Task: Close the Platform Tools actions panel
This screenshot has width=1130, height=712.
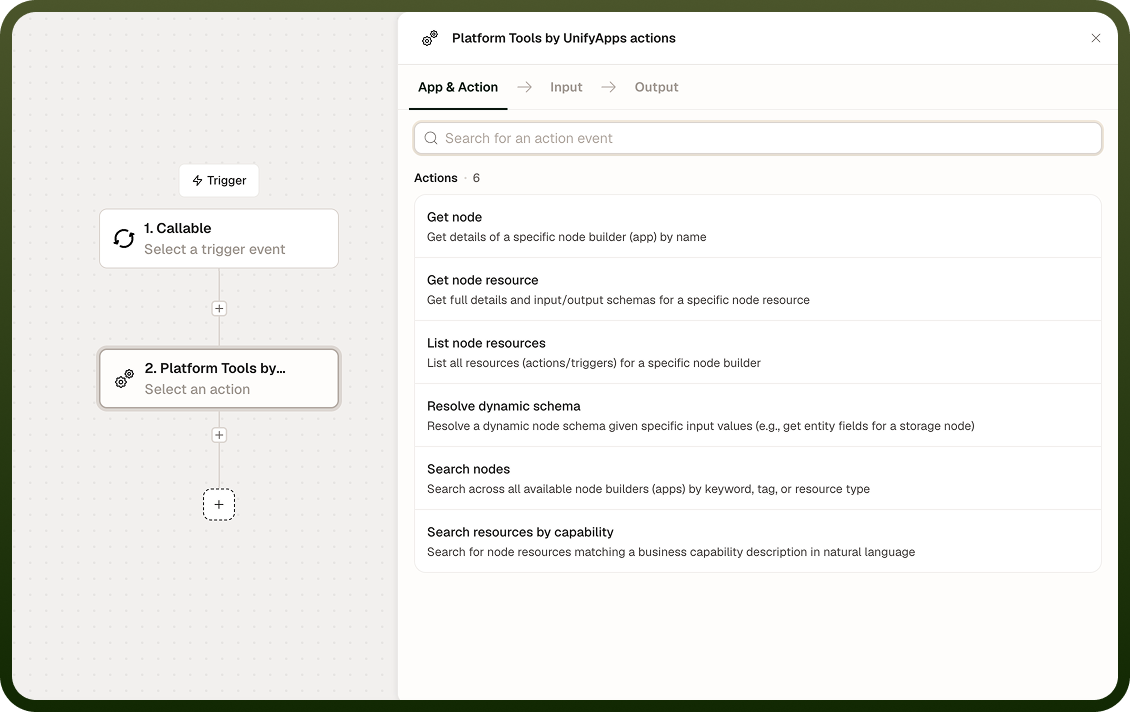Action: coord(1095,38)
